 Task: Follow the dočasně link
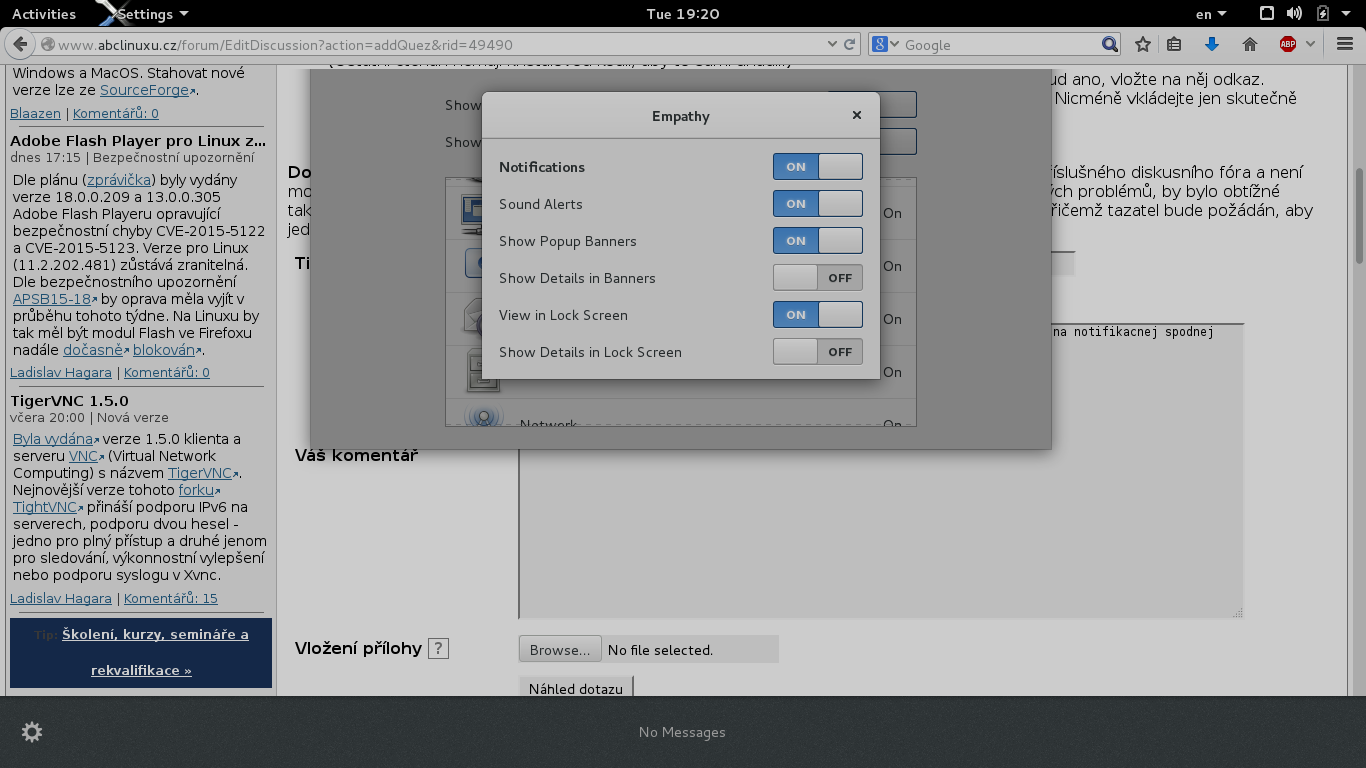(93, 350)
